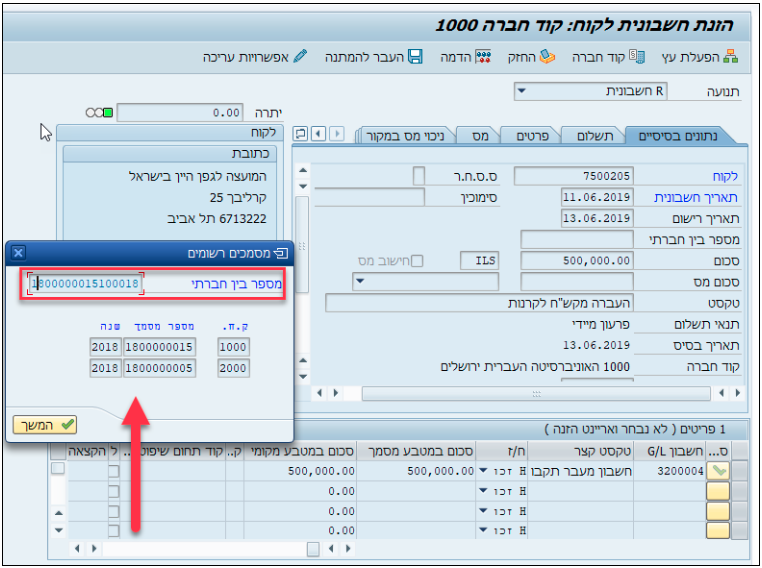Toggle the חישוב מס calculate tax checkbox
Viewport: 762px width, 568px height.
coord(416,261)
